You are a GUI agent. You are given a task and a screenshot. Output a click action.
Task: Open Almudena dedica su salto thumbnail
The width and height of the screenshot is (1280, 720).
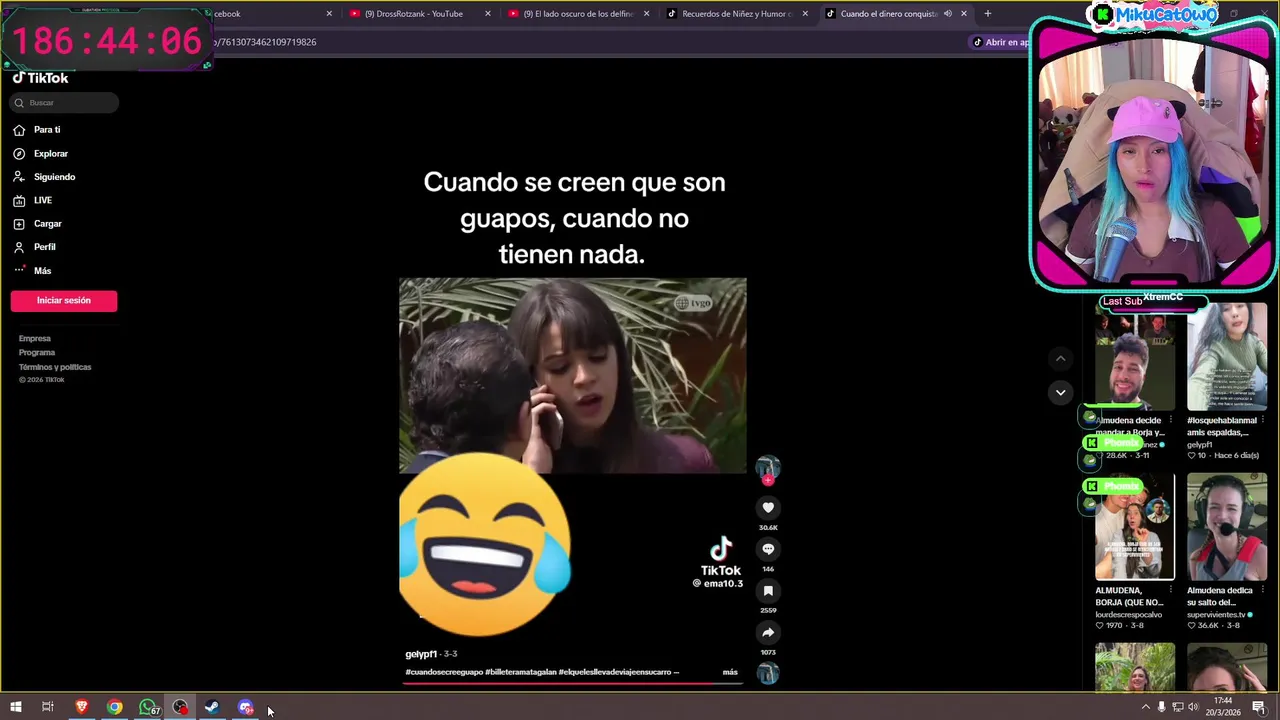tap(1227, 527)
